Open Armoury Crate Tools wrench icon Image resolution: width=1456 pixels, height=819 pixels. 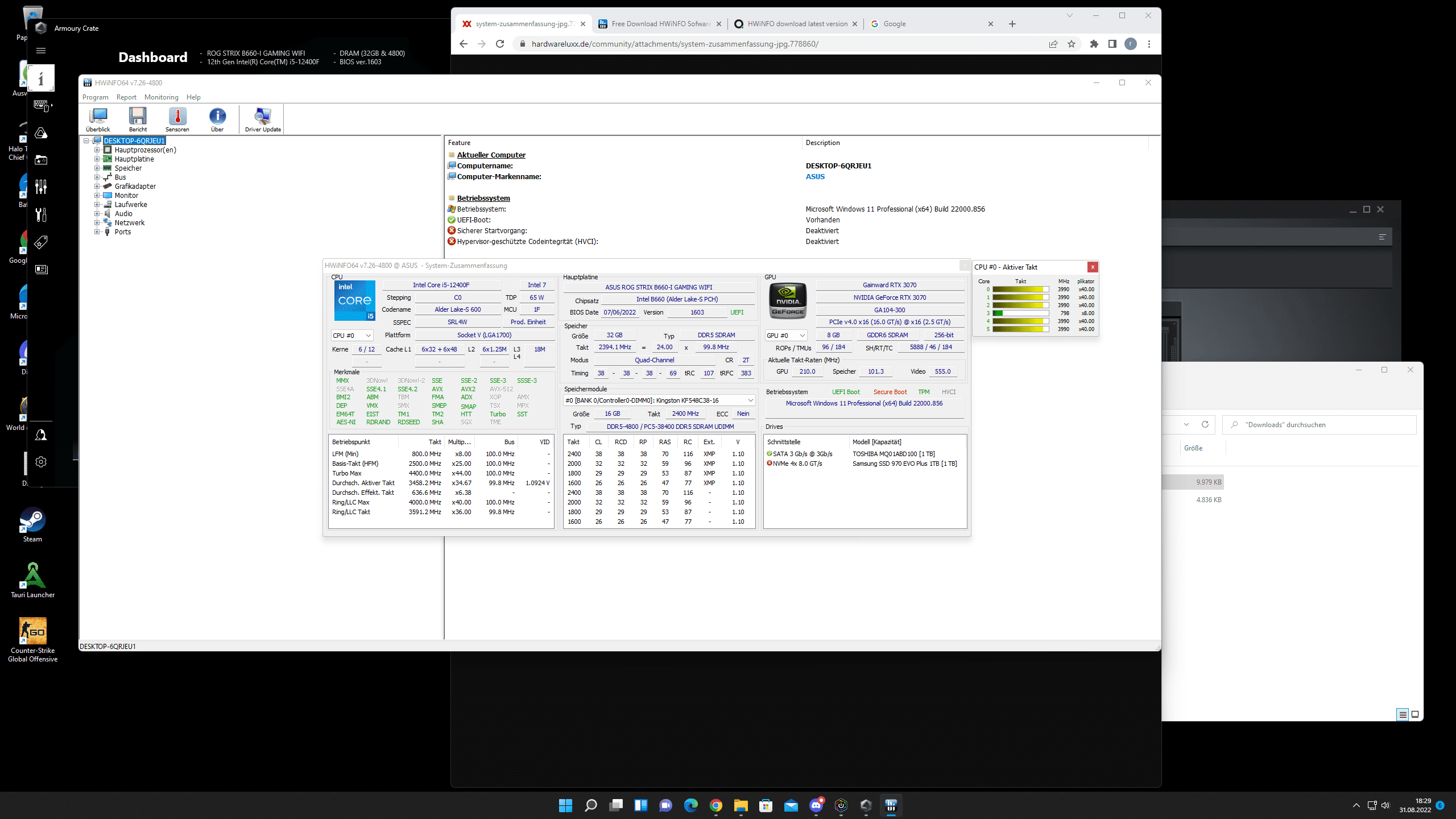(41, 214)
